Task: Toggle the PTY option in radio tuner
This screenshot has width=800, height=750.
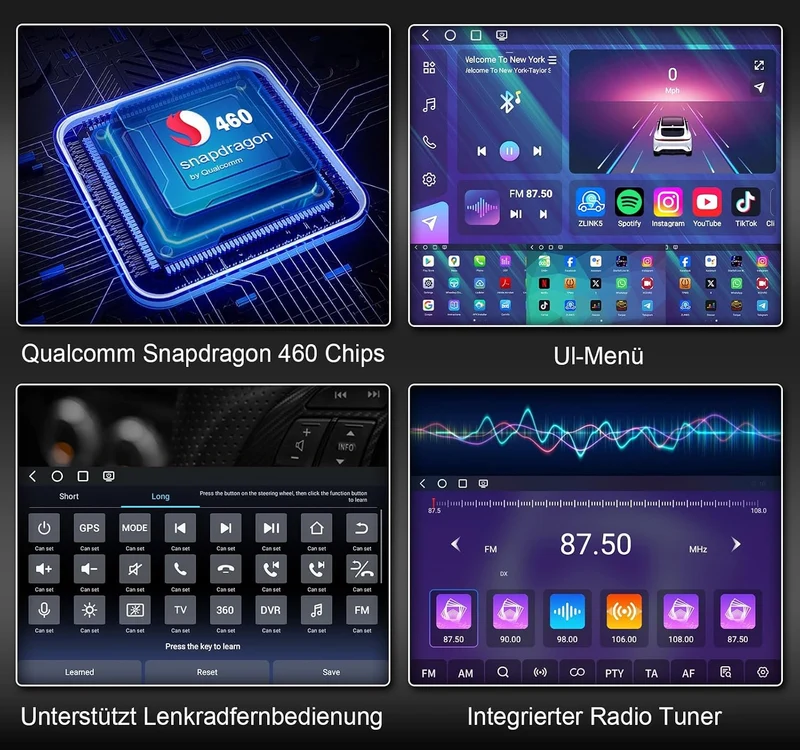Action: [614, 673]
